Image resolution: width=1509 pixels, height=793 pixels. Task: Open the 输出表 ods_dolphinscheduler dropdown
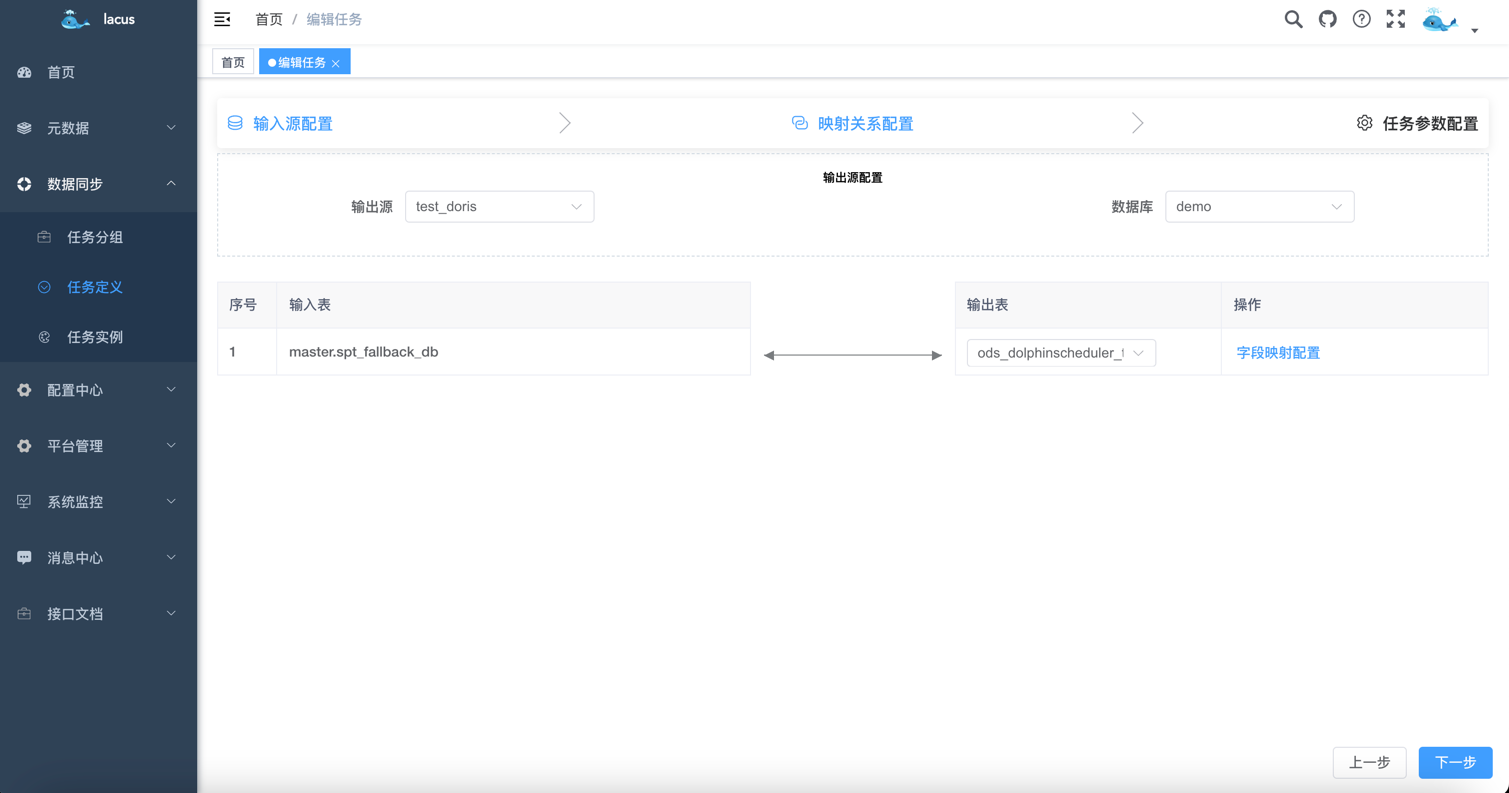pos(1061,353)
